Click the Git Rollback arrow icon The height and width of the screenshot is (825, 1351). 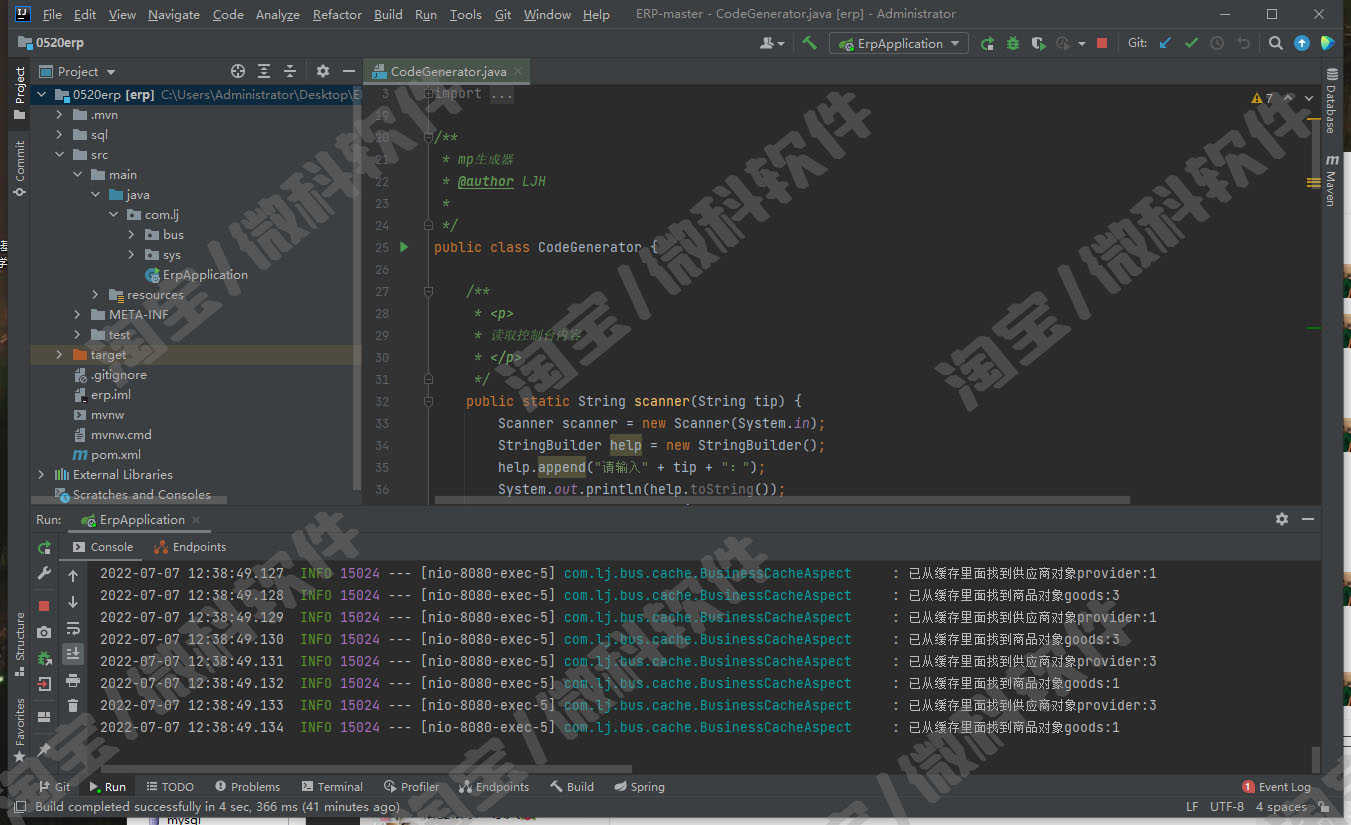pos(1243,43)
